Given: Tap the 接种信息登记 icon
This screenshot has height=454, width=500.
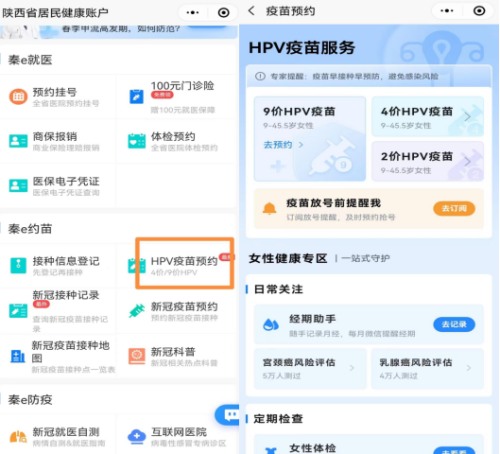Looking at the screenshot, I should pos(18,266).
